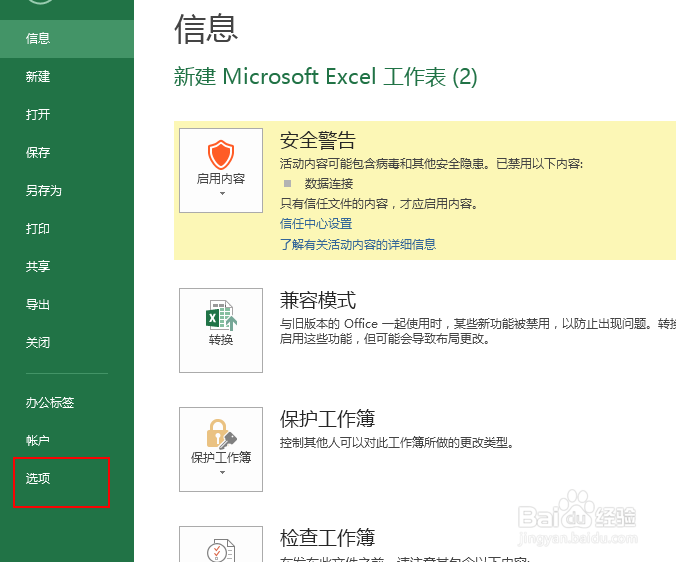Click the 检查工作簿 document check icon
This screenshot has height=562, width=676.
click(x=221, y=550)
